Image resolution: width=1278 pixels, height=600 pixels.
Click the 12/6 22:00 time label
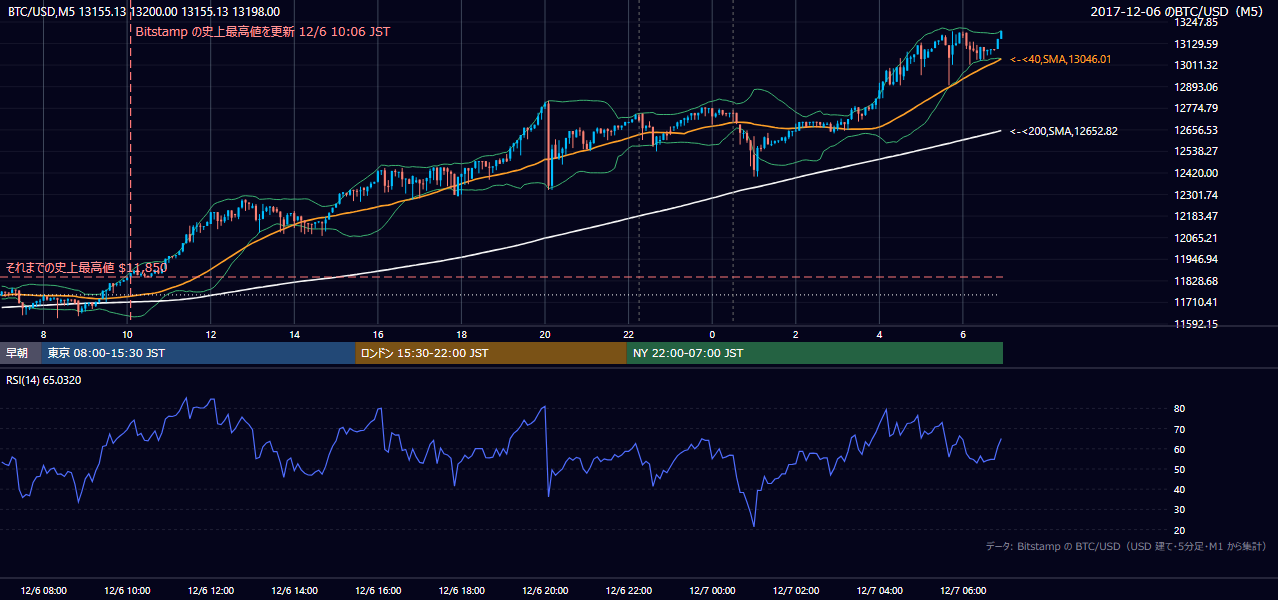pos(628,591)
